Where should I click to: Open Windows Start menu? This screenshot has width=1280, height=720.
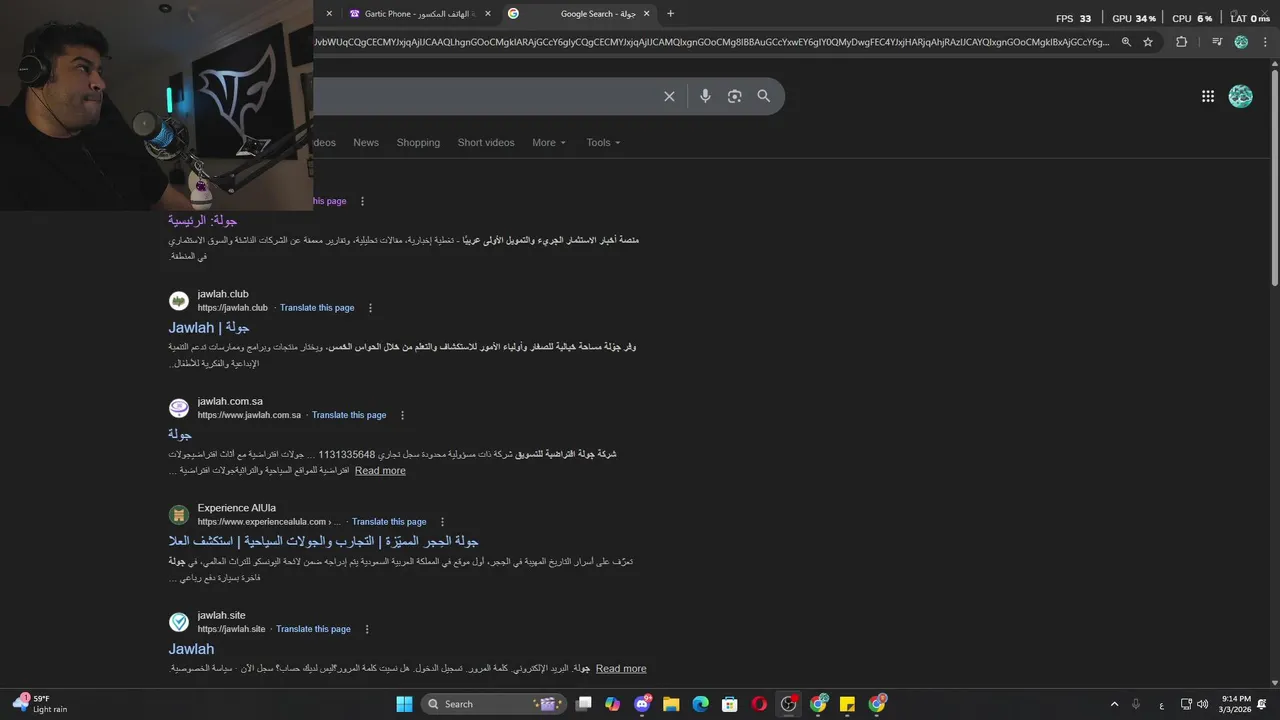[x=404, y=704]
